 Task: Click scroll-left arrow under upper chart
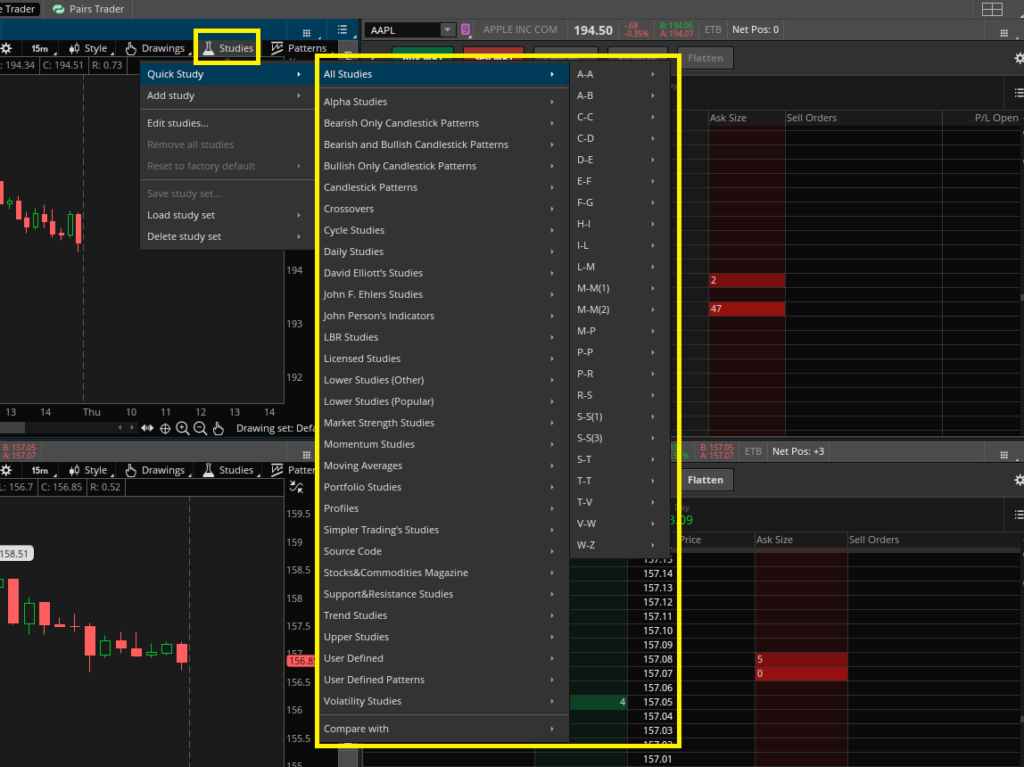coord(120,428)
